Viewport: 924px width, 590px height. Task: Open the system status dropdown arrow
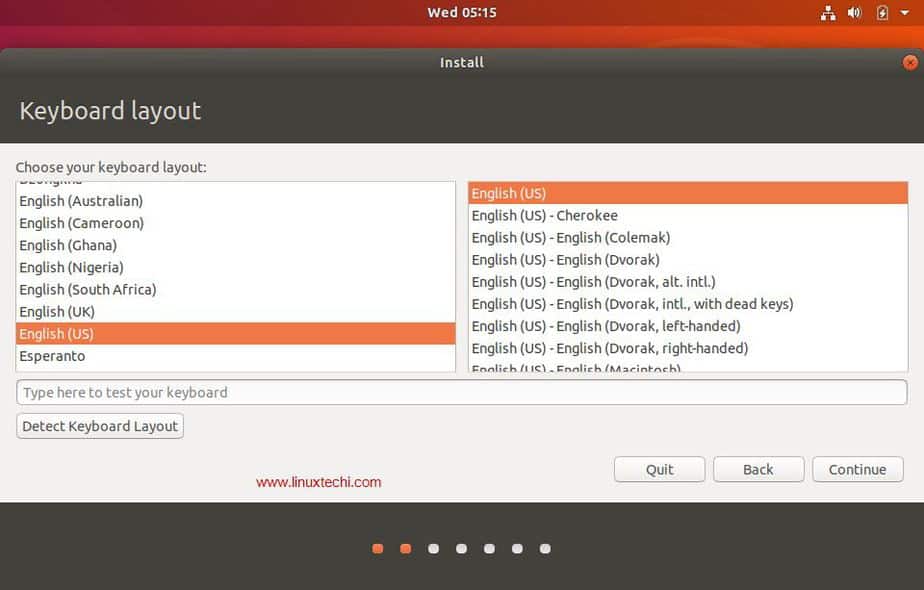(903, 13)
